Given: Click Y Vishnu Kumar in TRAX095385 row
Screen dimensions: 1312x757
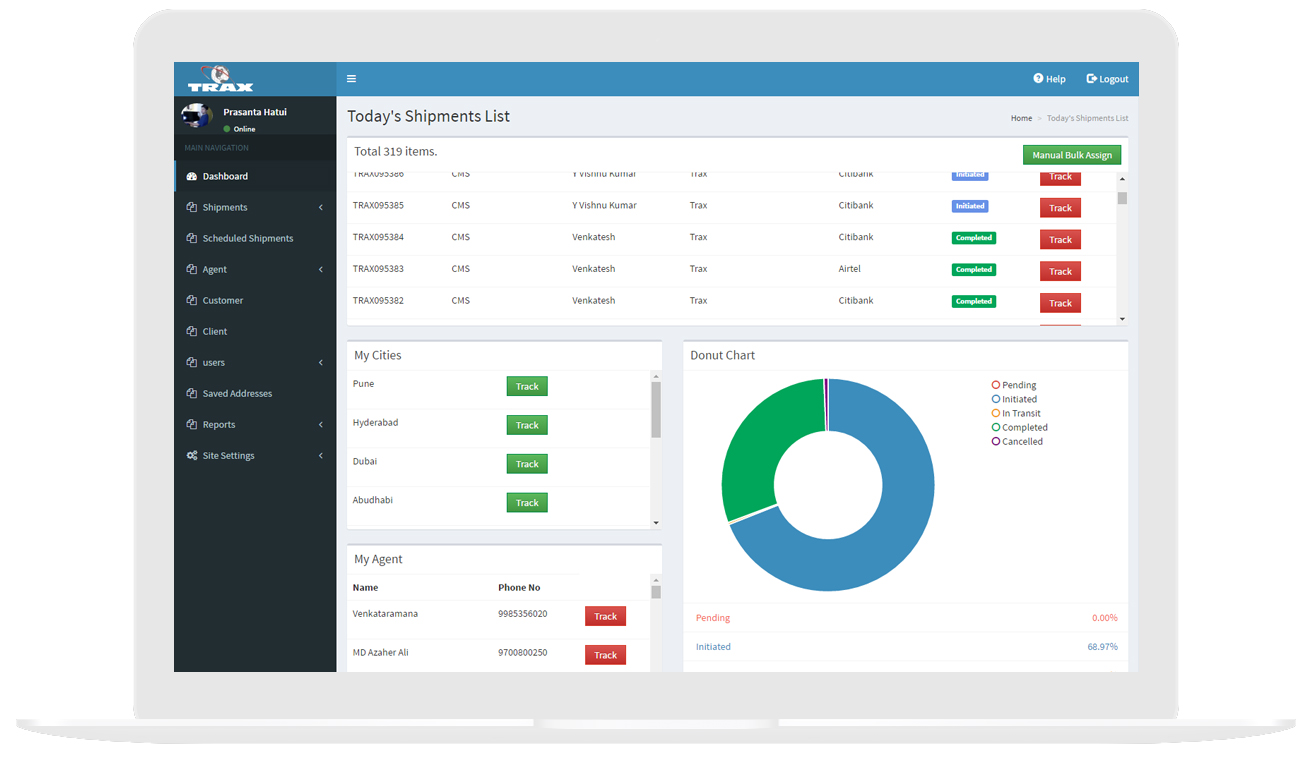Looking at the screenshot, I should (605, 206).
